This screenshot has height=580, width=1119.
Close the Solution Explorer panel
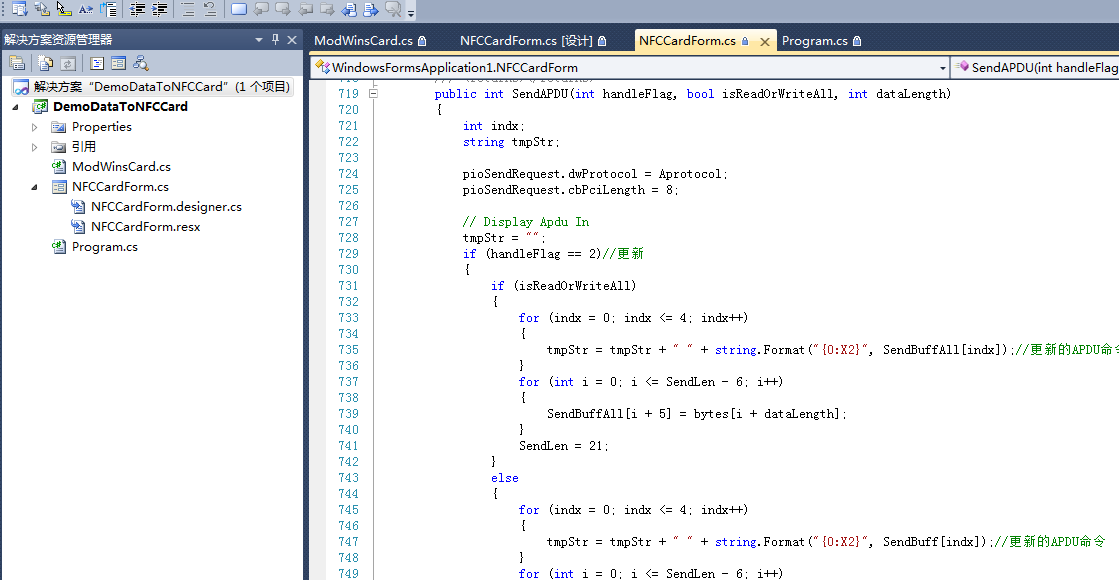(292, 40)
